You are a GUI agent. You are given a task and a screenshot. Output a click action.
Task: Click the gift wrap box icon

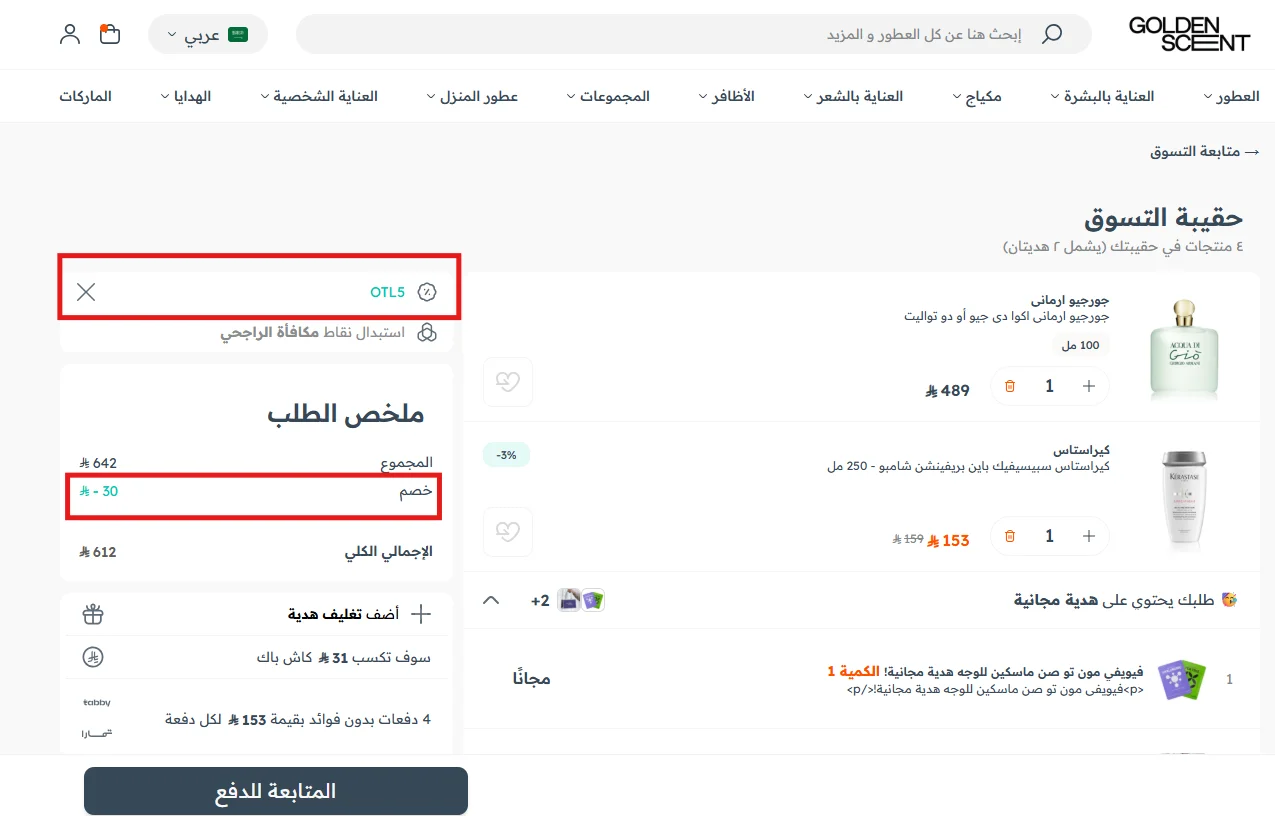point(93,614)
